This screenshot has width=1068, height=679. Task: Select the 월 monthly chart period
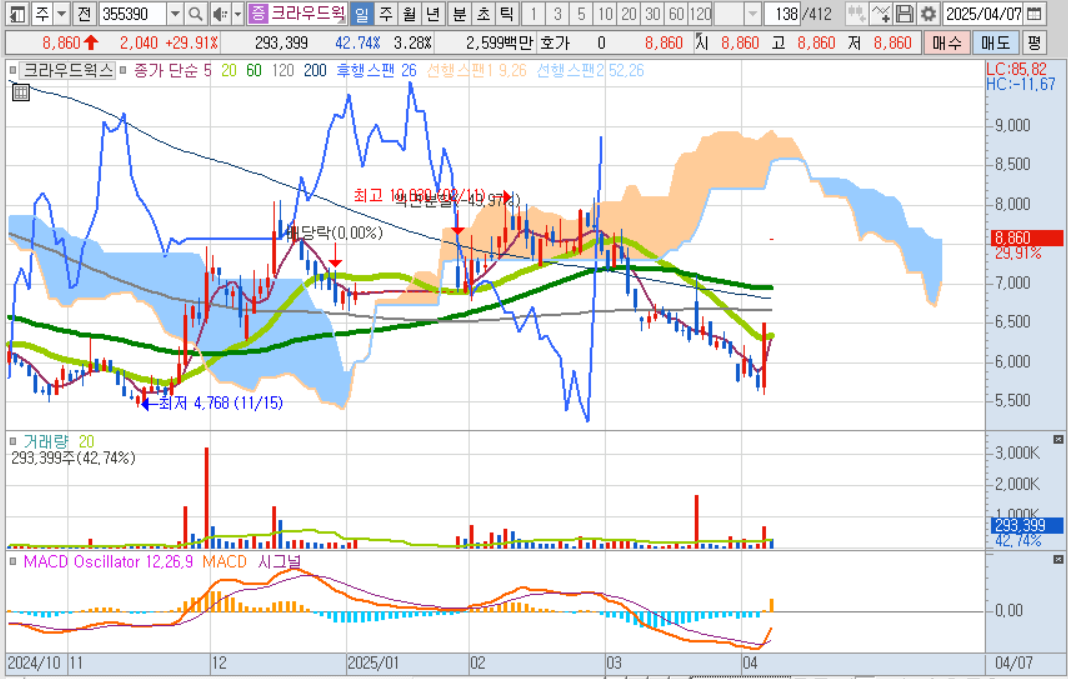409,13
